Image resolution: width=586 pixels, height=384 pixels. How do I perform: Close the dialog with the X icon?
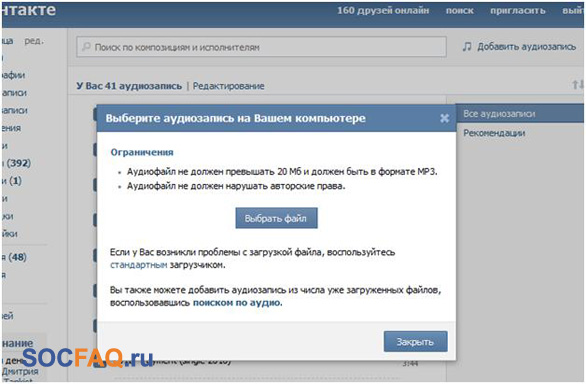[x=444, y=119]
